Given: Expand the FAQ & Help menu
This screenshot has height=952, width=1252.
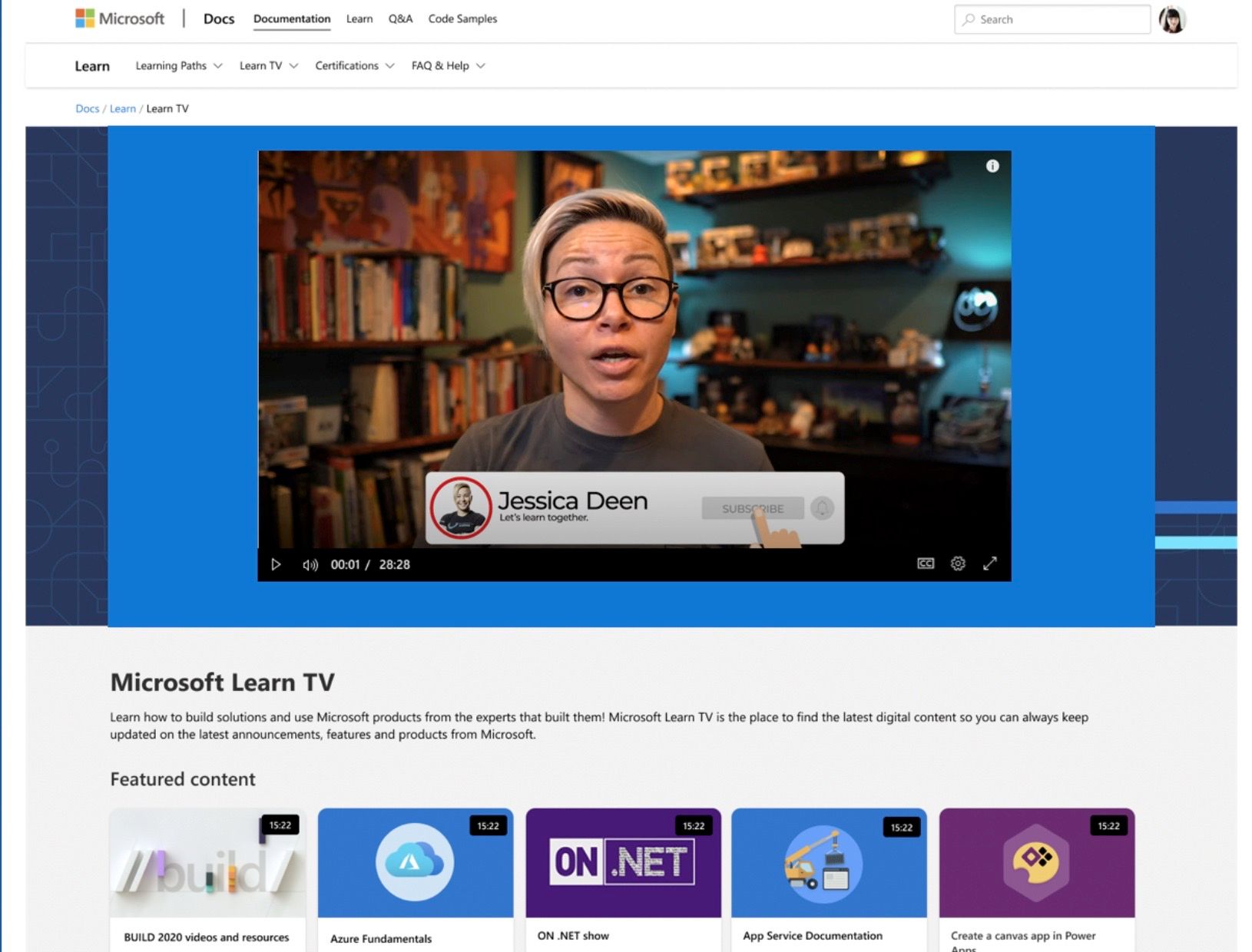Looking at the screenshot, I should click(448, 66).
